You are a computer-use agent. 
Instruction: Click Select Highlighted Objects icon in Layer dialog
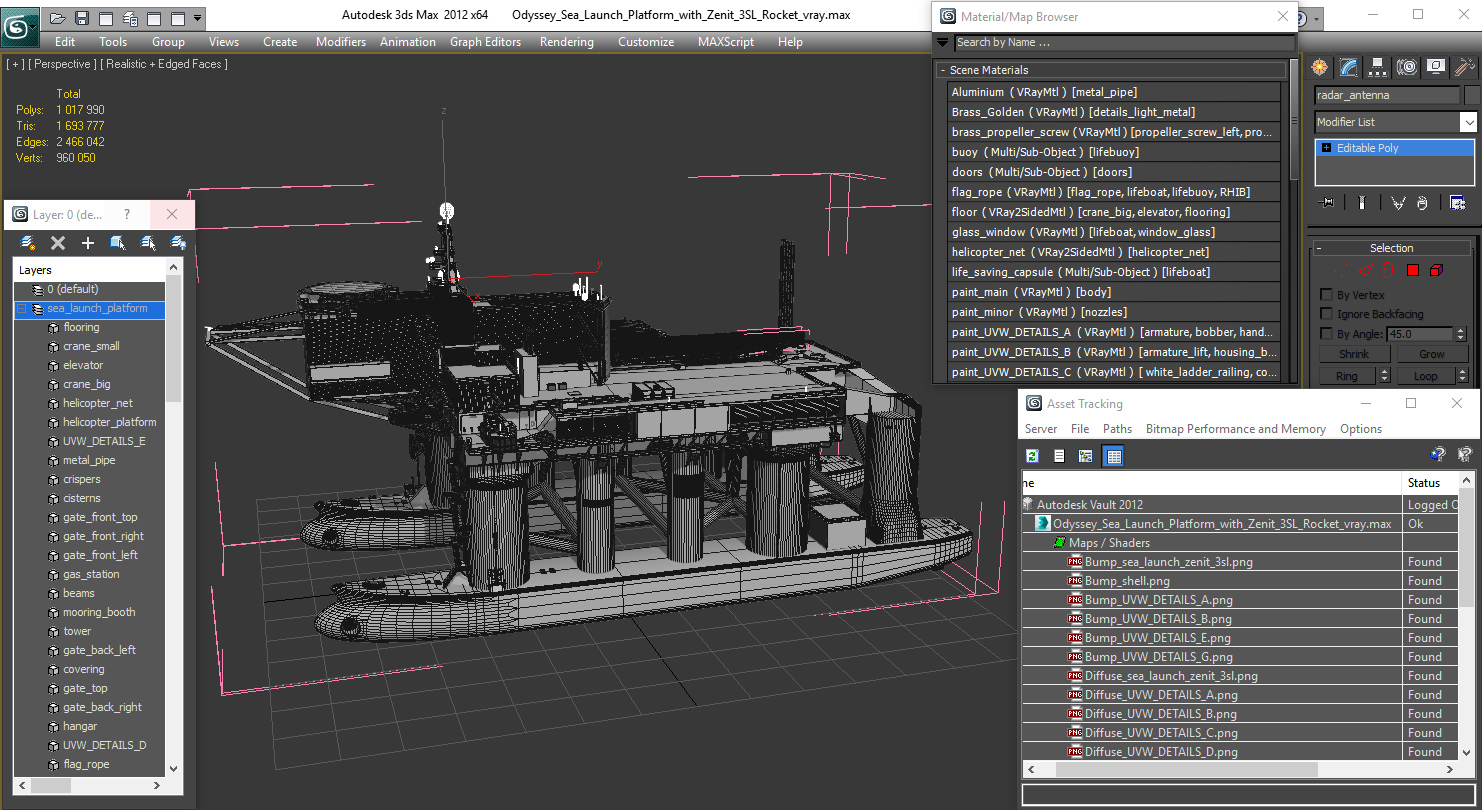[x=118, y=243]
